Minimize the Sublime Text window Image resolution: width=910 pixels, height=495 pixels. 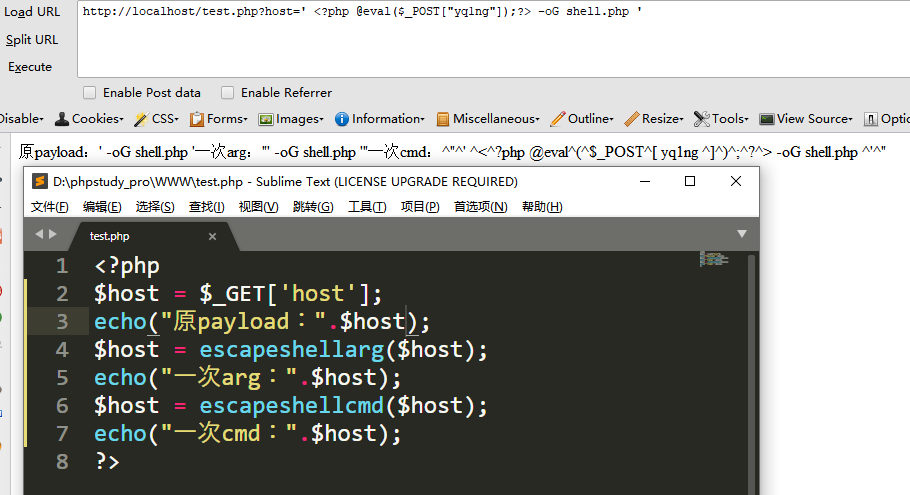tap(645, 181)
